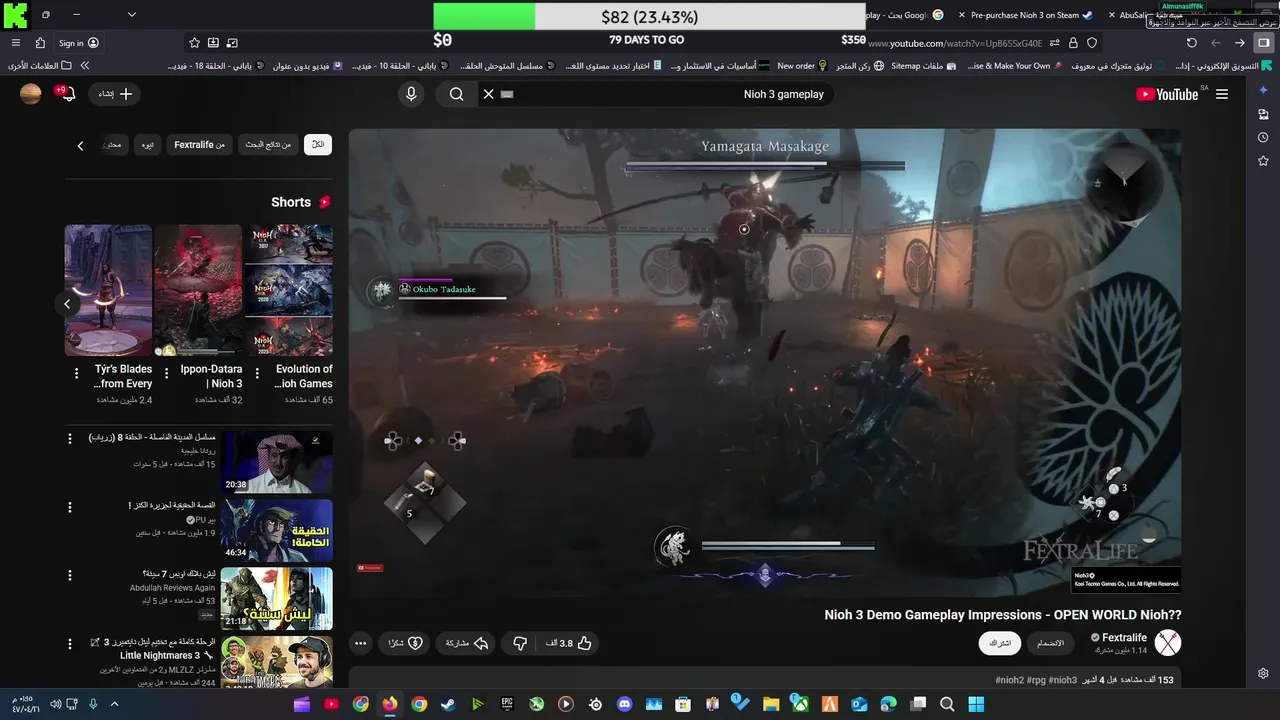The height and width of the screenshot is (720, 1280).
Task: Click the YouTube URL address bar
Action: (x=955, y=43)
